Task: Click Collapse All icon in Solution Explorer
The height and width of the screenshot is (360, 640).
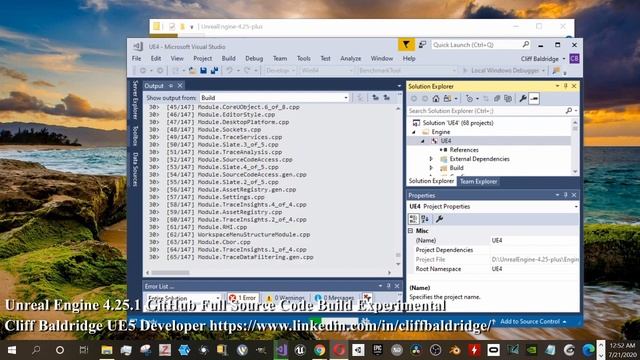Action: click(497, 98)
